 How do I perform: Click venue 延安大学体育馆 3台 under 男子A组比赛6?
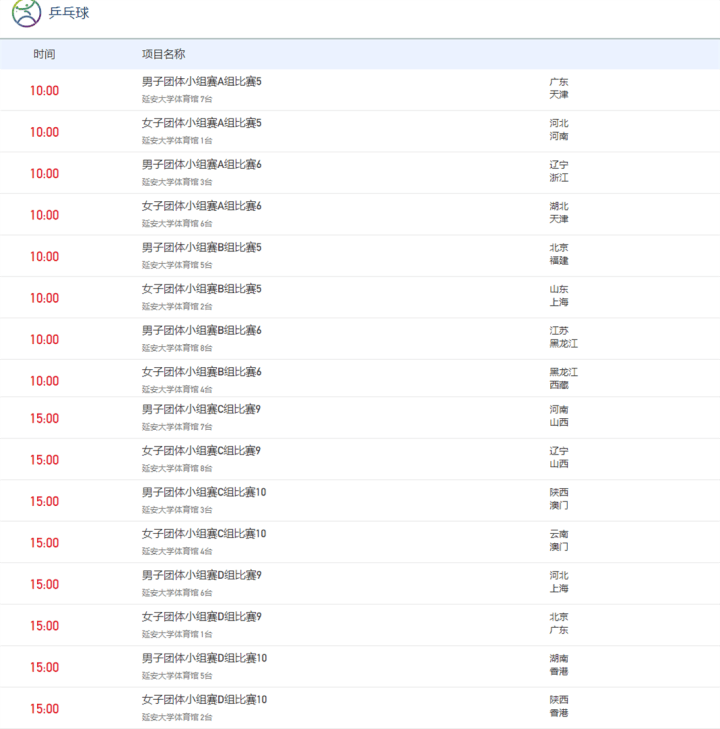click(x=177, y=182)
